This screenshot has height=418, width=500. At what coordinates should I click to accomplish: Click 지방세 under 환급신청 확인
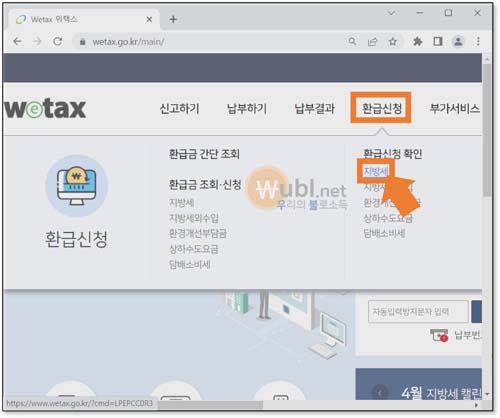coord(376,171)
